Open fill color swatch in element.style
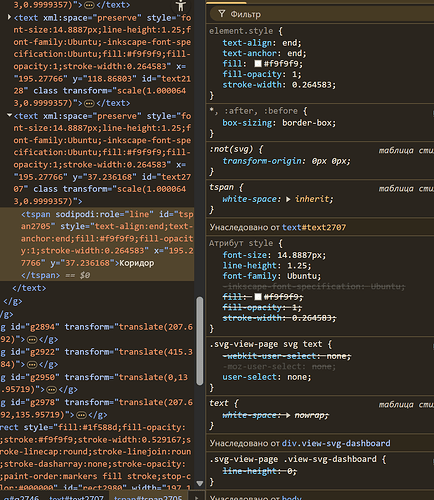Image resolution: width=434 pixels, height=500 pixels. 258,64
